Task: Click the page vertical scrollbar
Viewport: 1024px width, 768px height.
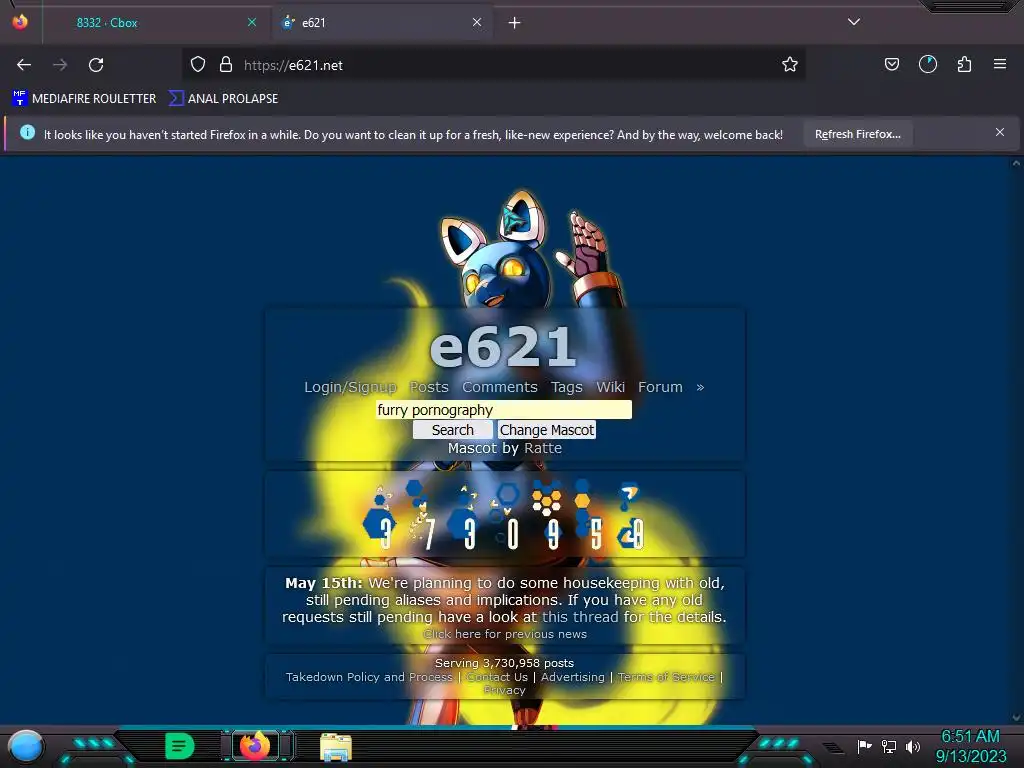Action: click(1016, 441)
